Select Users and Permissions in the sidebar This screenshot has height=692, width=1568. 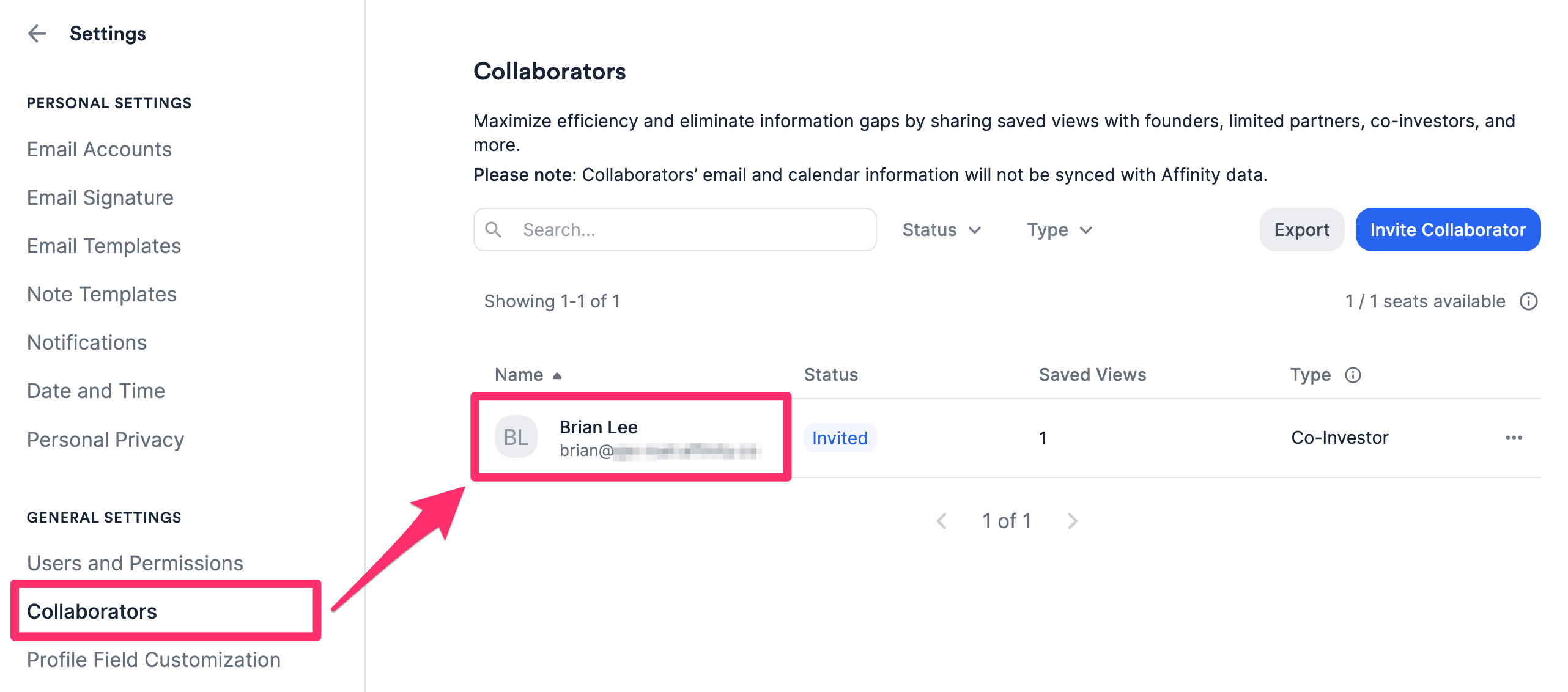[x=135, y=563]
